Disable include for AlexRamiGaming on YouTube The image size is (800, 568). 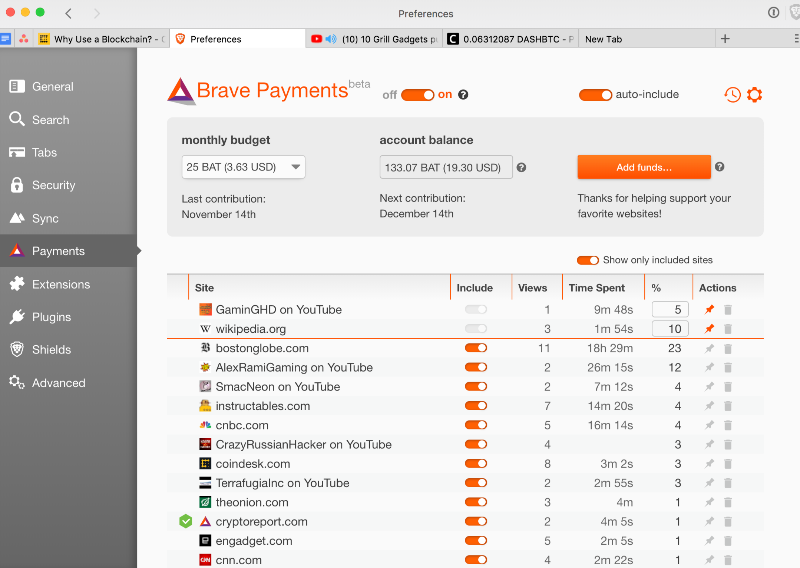pyautogui.click(x=476, y=367)
